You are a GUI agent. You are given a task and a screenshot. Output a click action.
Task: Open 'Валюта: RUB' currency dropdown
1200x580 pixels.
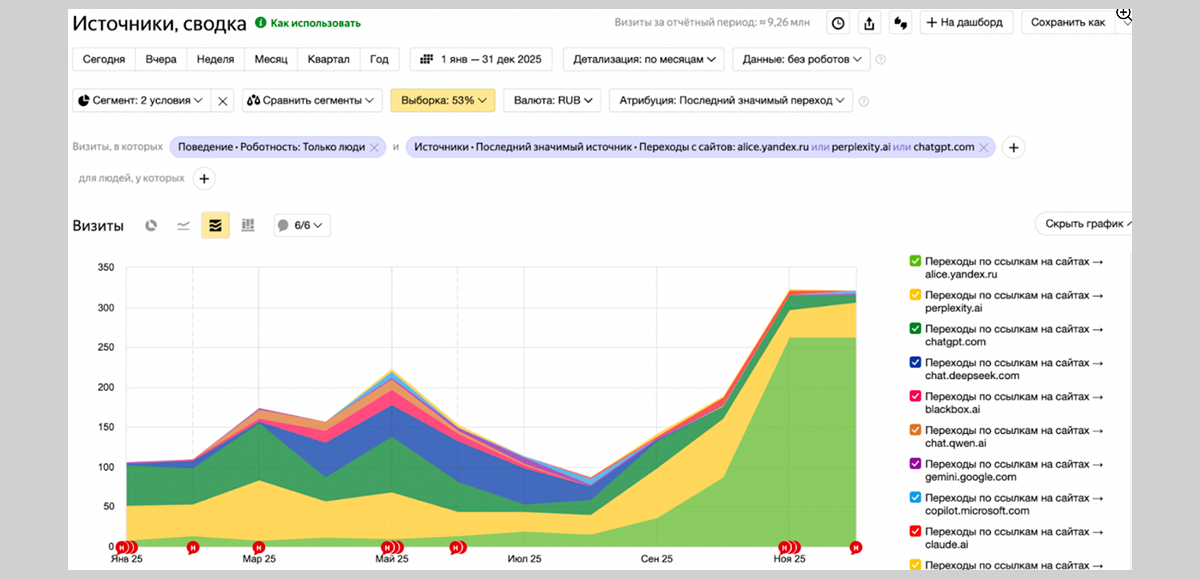[551, 100]
